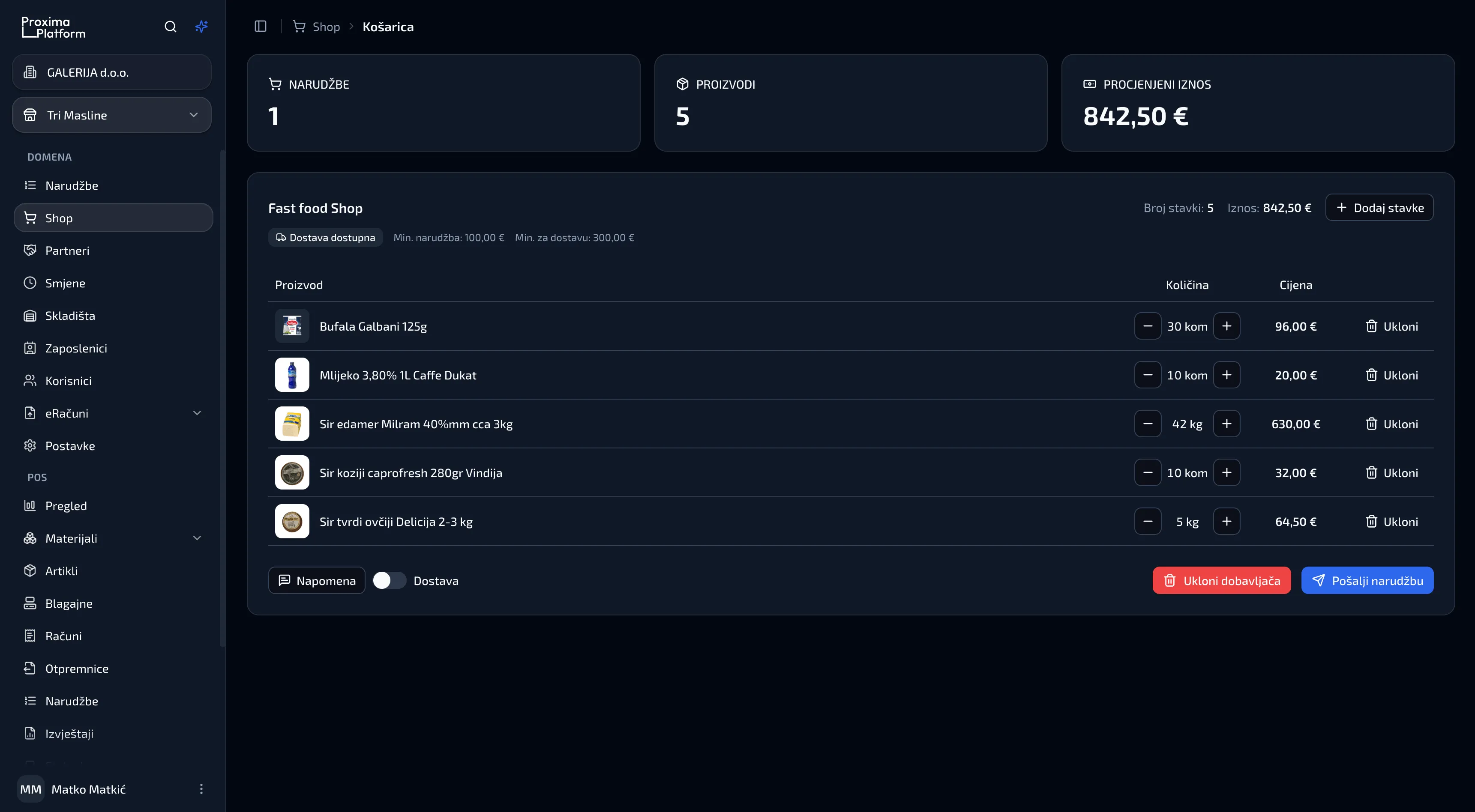Remove Bufala Galbani 125g from cart
The height and width of the screenshot is (812, 1475).
1392,326
